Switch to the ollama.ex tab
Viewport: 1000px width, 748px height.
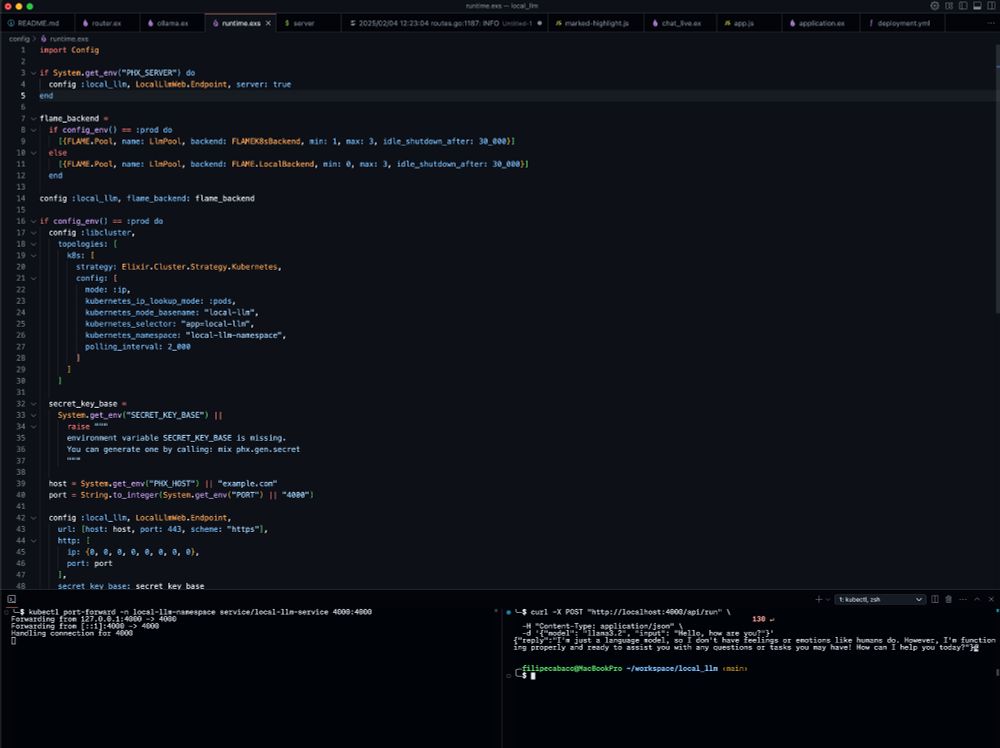172,23
